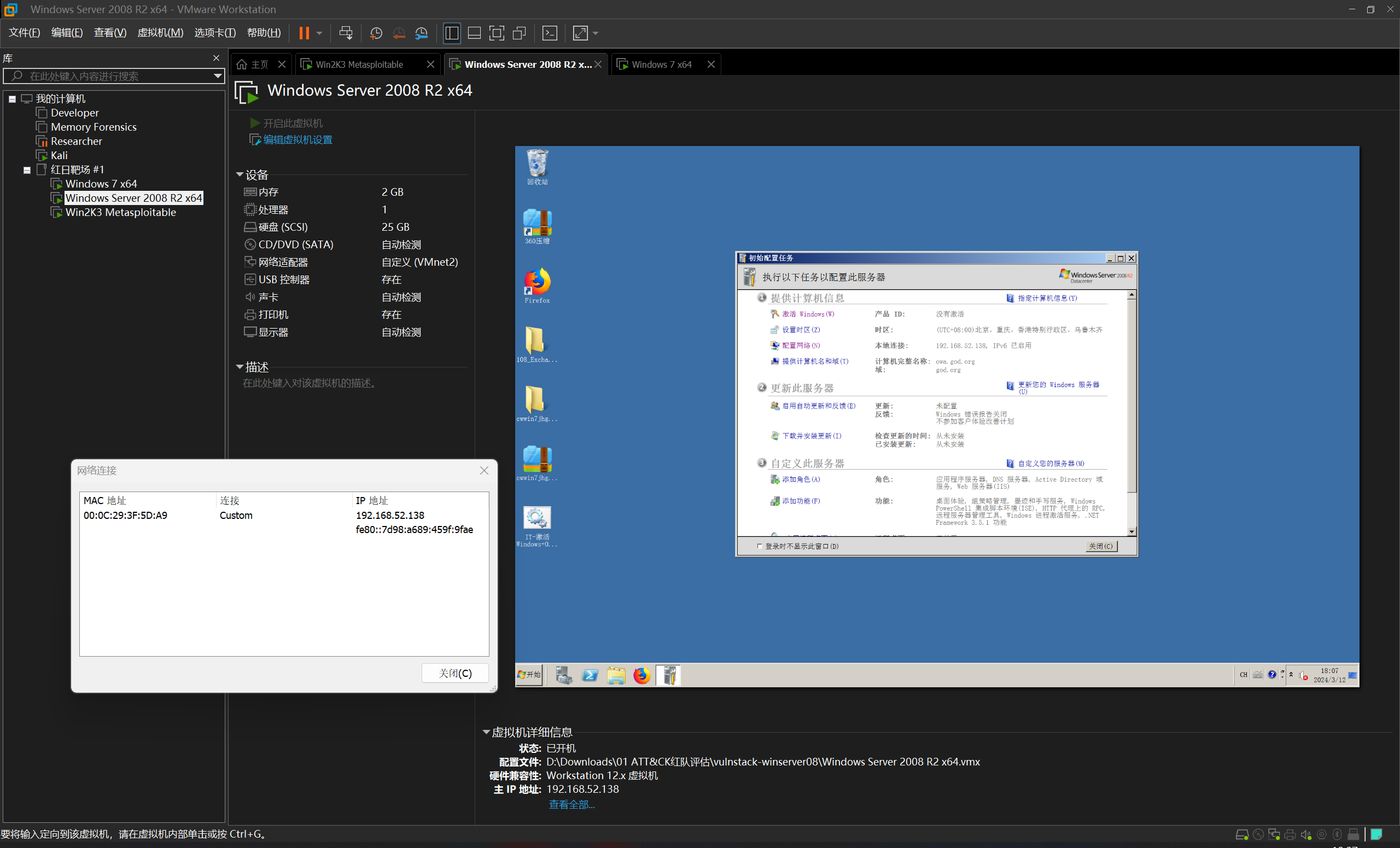Take a snapshot with the clock-plus icon
This screenshot has height=848, width=1400.
click(x=376, y=33)
